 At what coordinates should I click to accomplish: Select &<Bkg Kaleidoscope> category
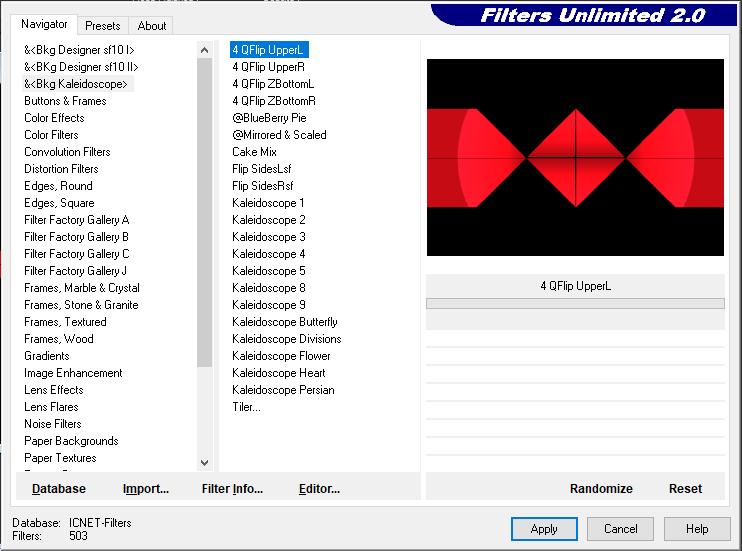point(76,84)
